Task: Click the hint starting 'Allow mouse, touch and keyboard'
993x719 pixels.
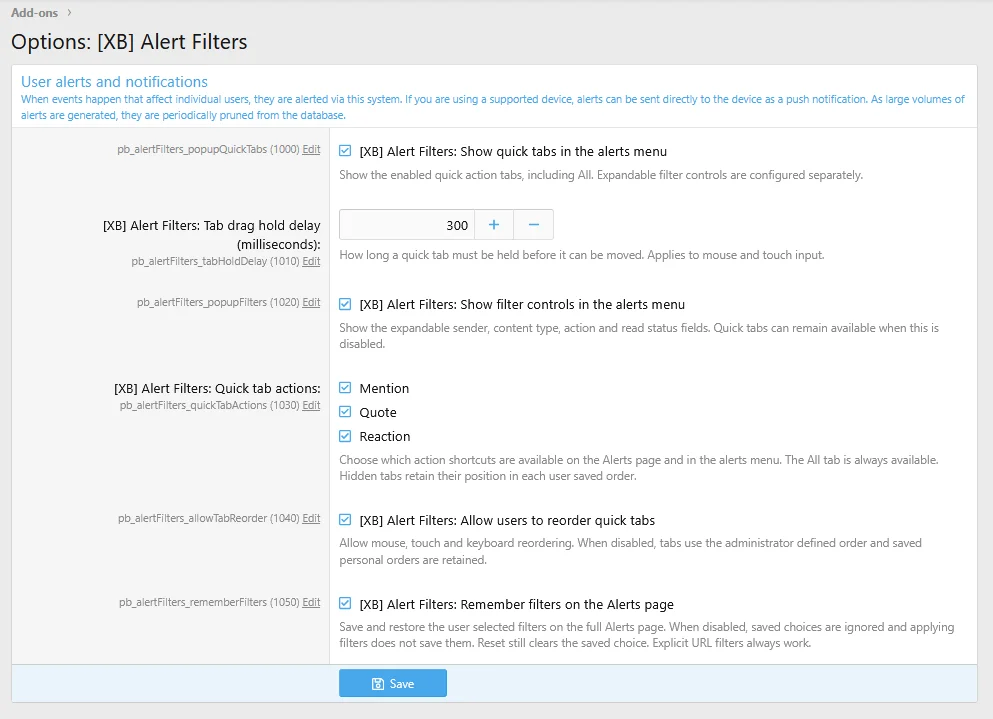Action: (630, 551)
